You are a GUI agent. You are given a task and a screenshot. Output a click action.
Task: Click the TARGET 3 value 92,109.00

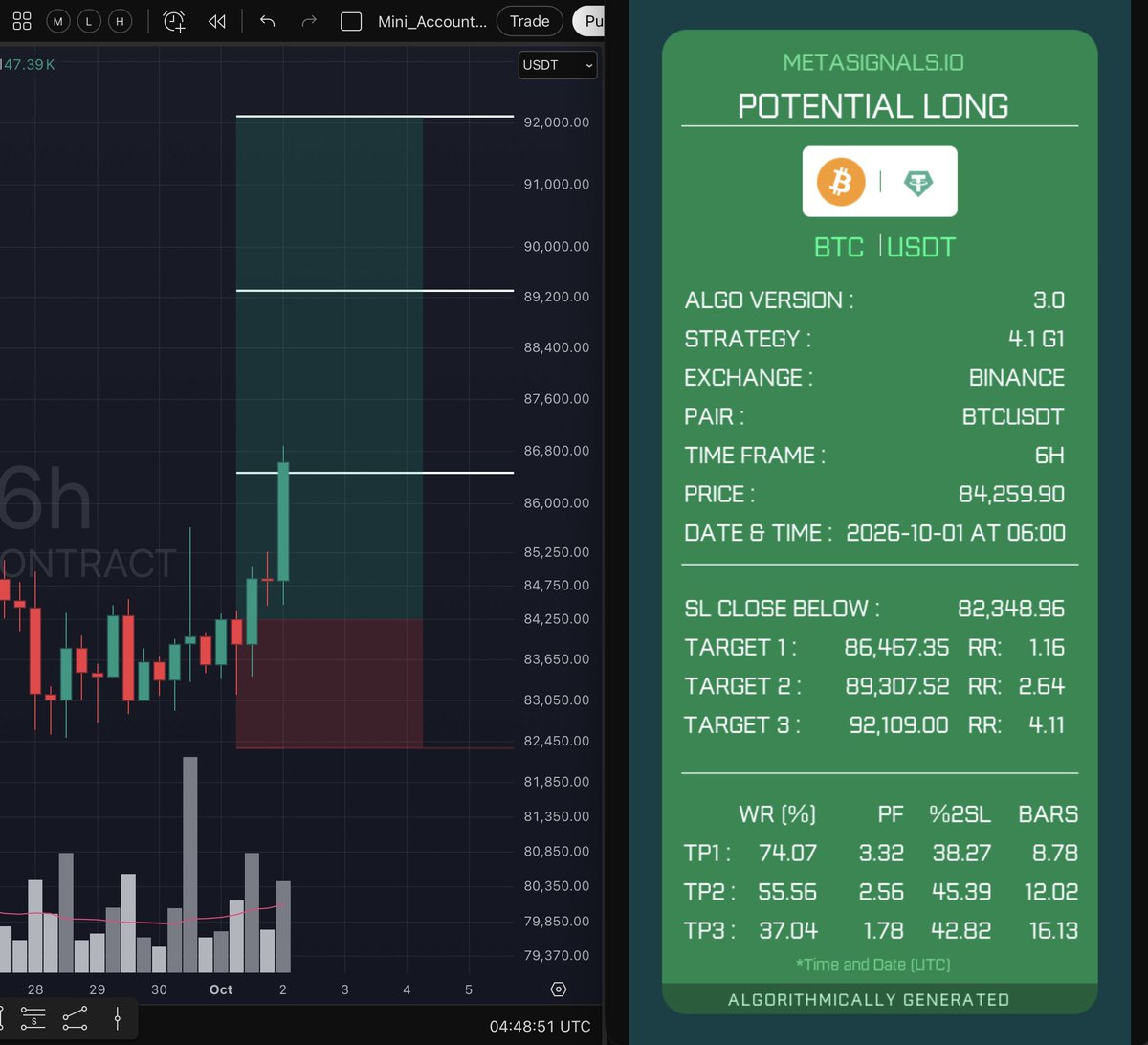pos(899,725)
